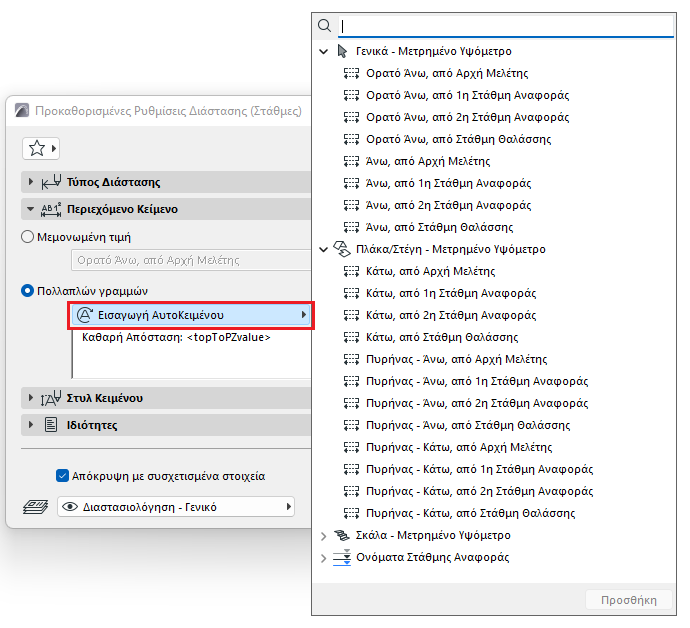The image size is (690, 628).
Task: Select the Μεμονωμένη τιμή radio button
Action: [27, 237]
